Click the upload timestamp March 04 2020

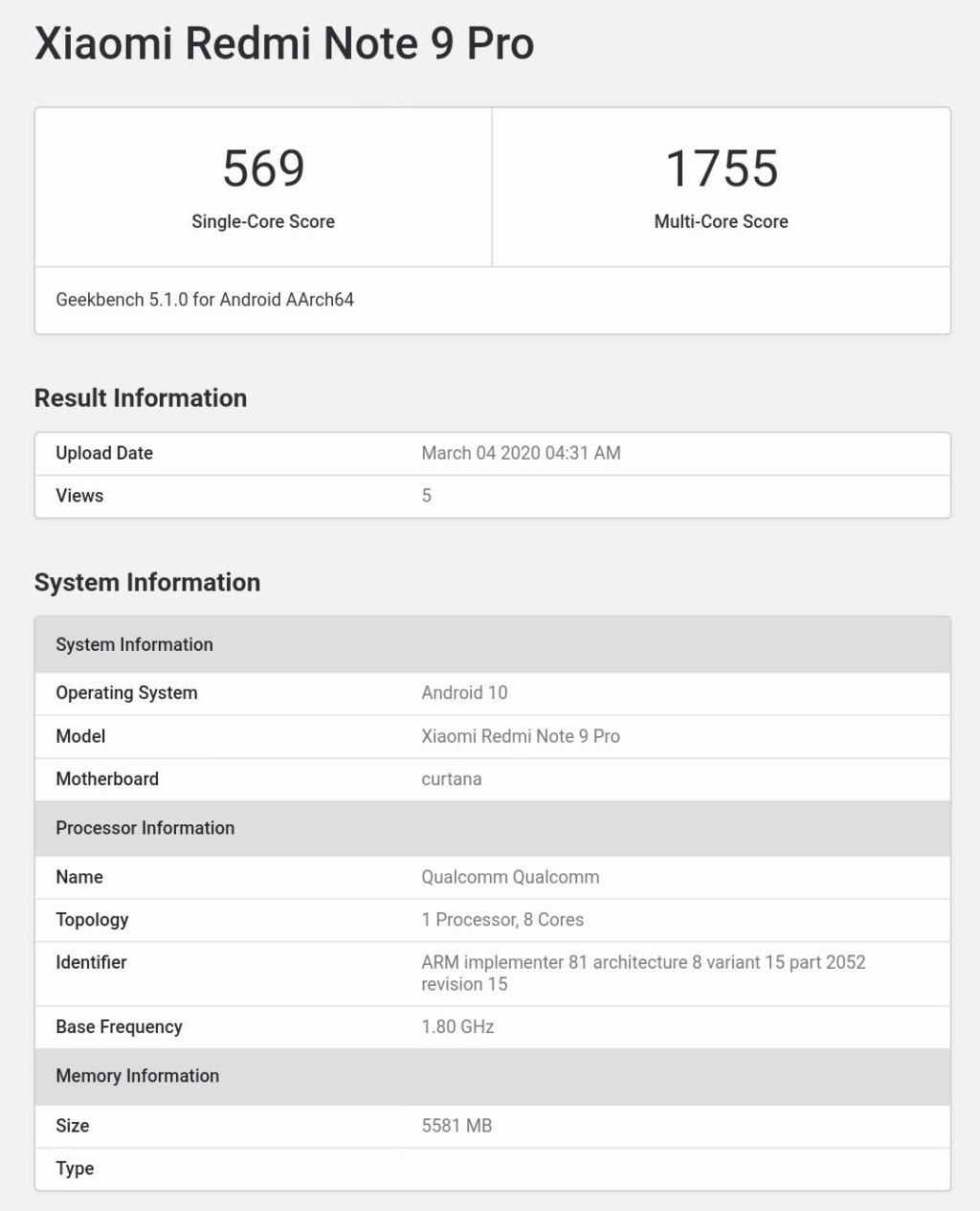521,453
